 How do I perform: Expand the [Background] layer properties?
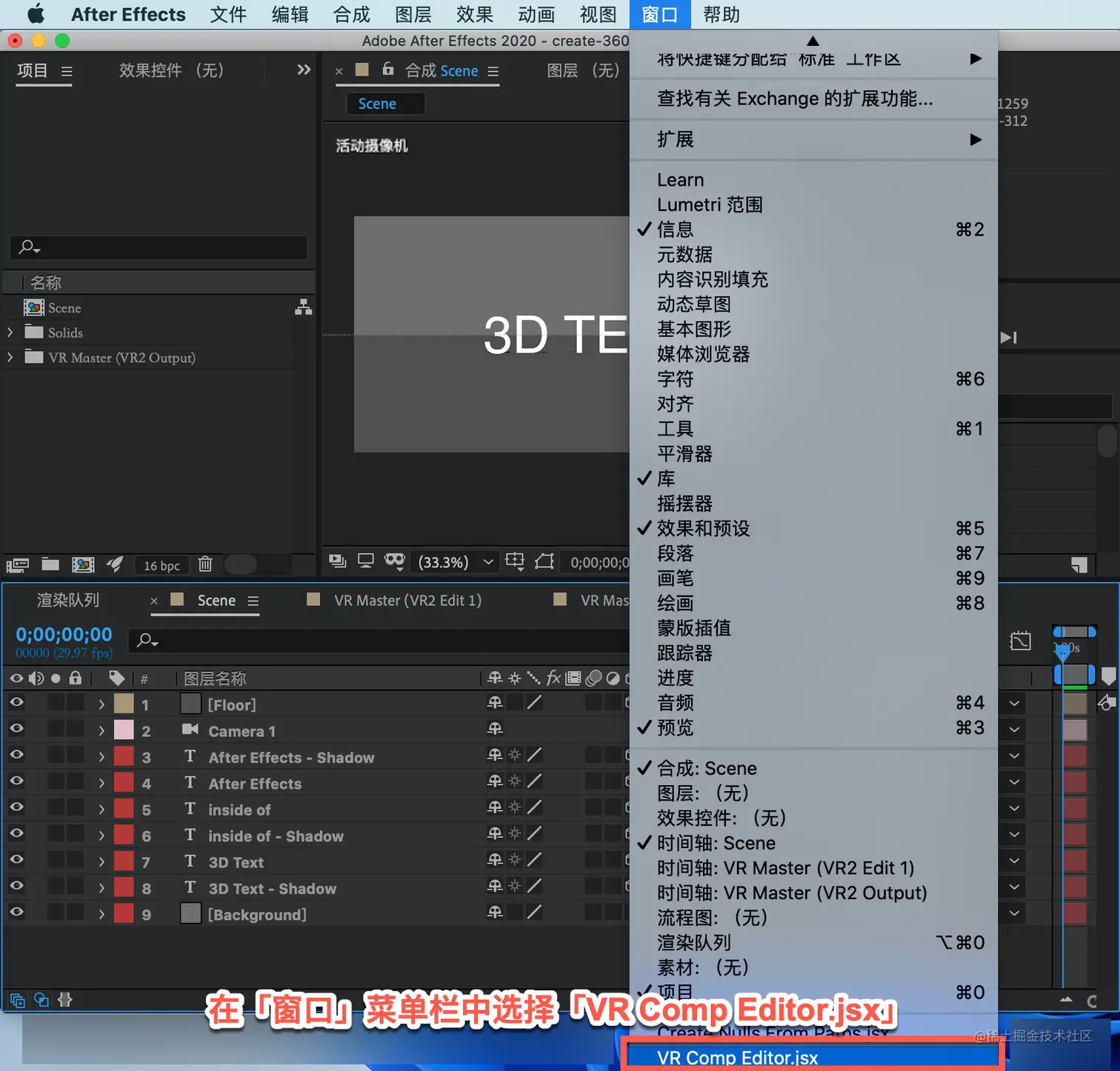click(101, 915)
